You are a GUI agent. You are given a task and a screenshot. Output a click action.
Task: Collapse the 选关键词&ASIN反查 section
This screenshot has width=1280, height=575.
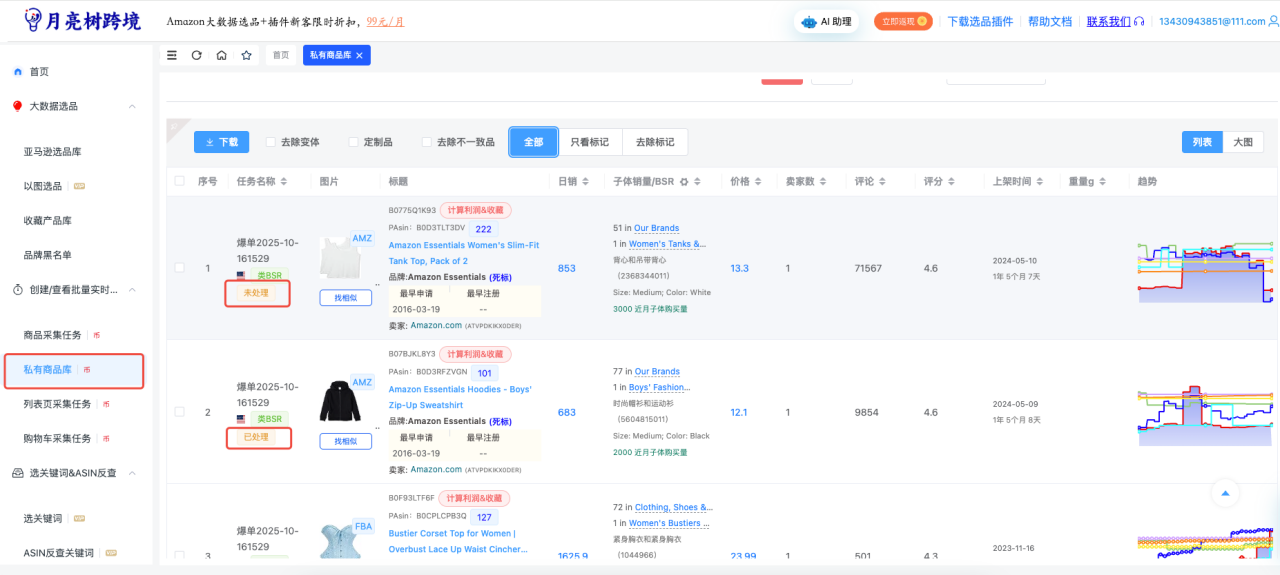132,473
